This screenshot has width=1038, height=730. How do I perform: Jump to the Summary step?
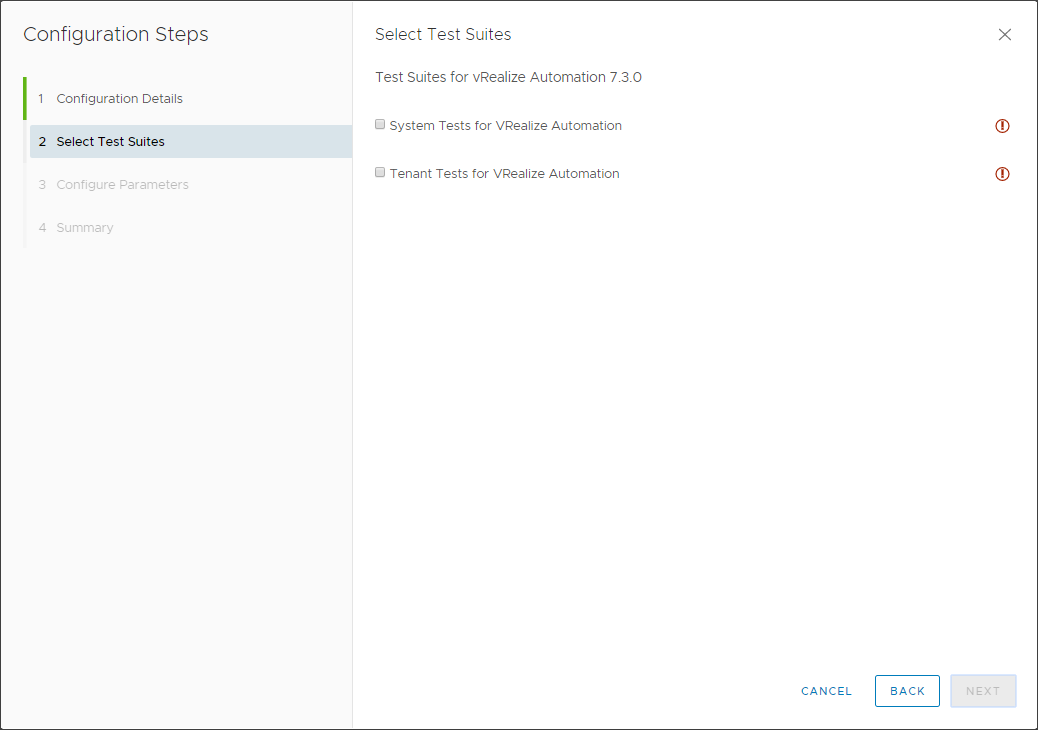84,228
